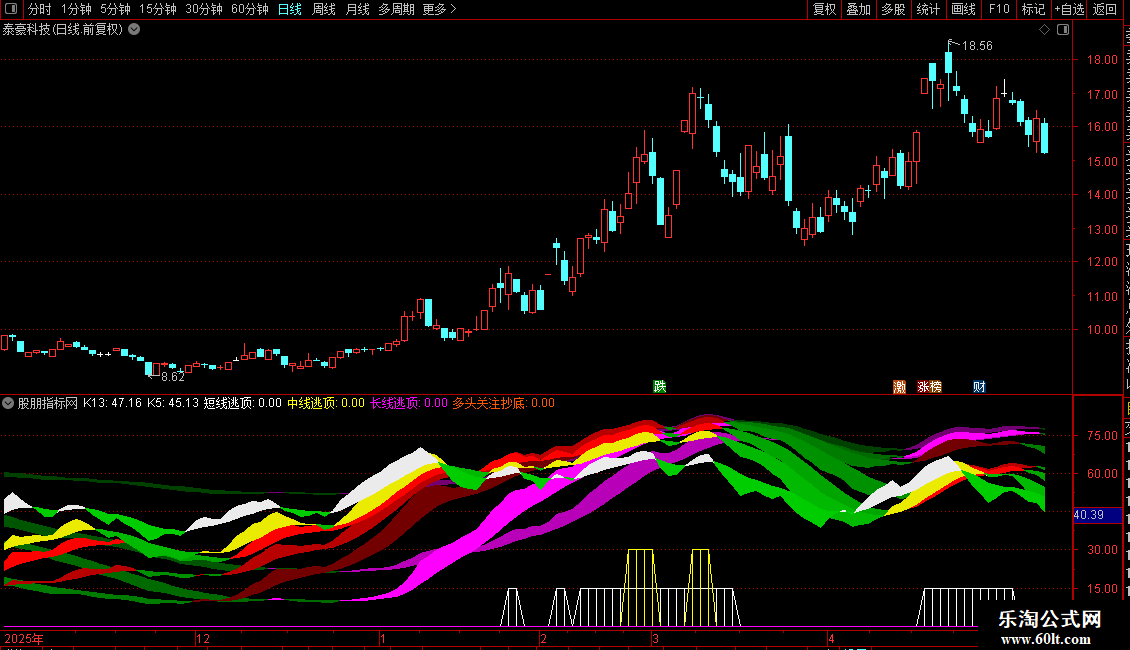1130x650 pixels.
Task: Click the 2025年 date axis label
Action: click(x=24, y=638)
